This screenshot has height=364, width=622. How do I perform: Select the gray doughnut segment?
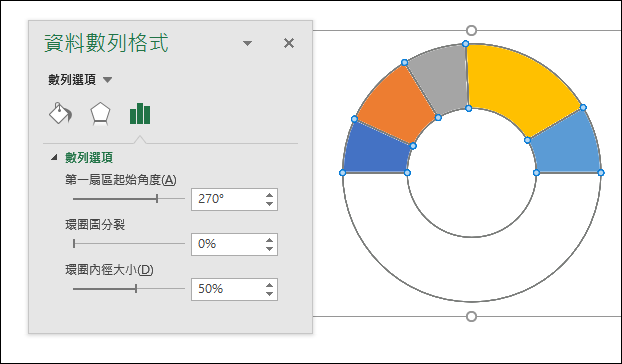(440, 79)
